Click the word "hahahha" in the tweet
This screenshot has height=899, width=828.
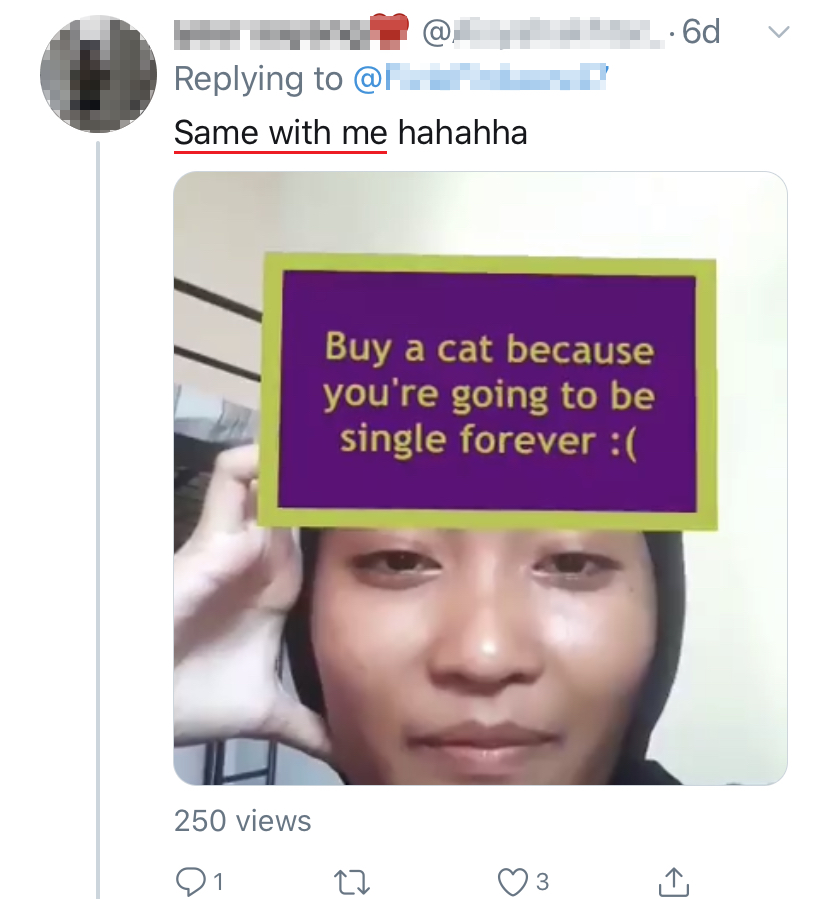tap(462, 132)
